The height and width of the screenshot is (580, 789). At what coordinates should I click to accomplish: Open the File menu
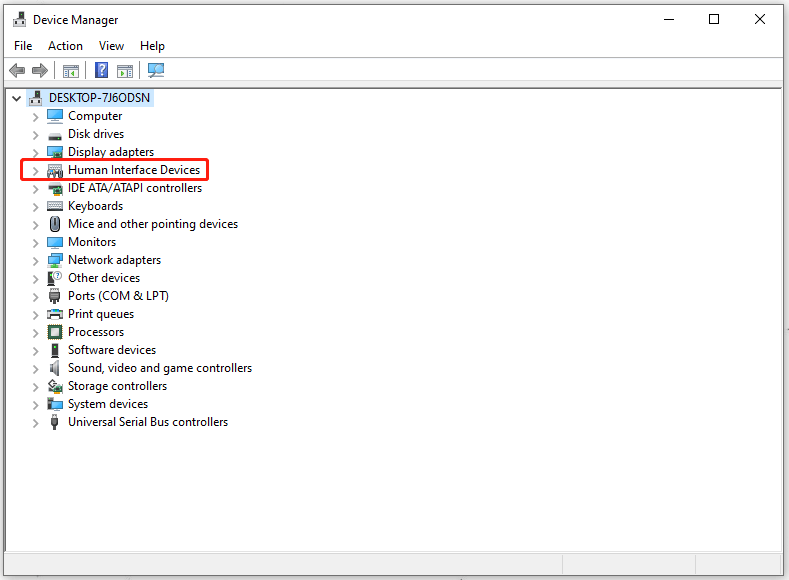tap(23, 46)
